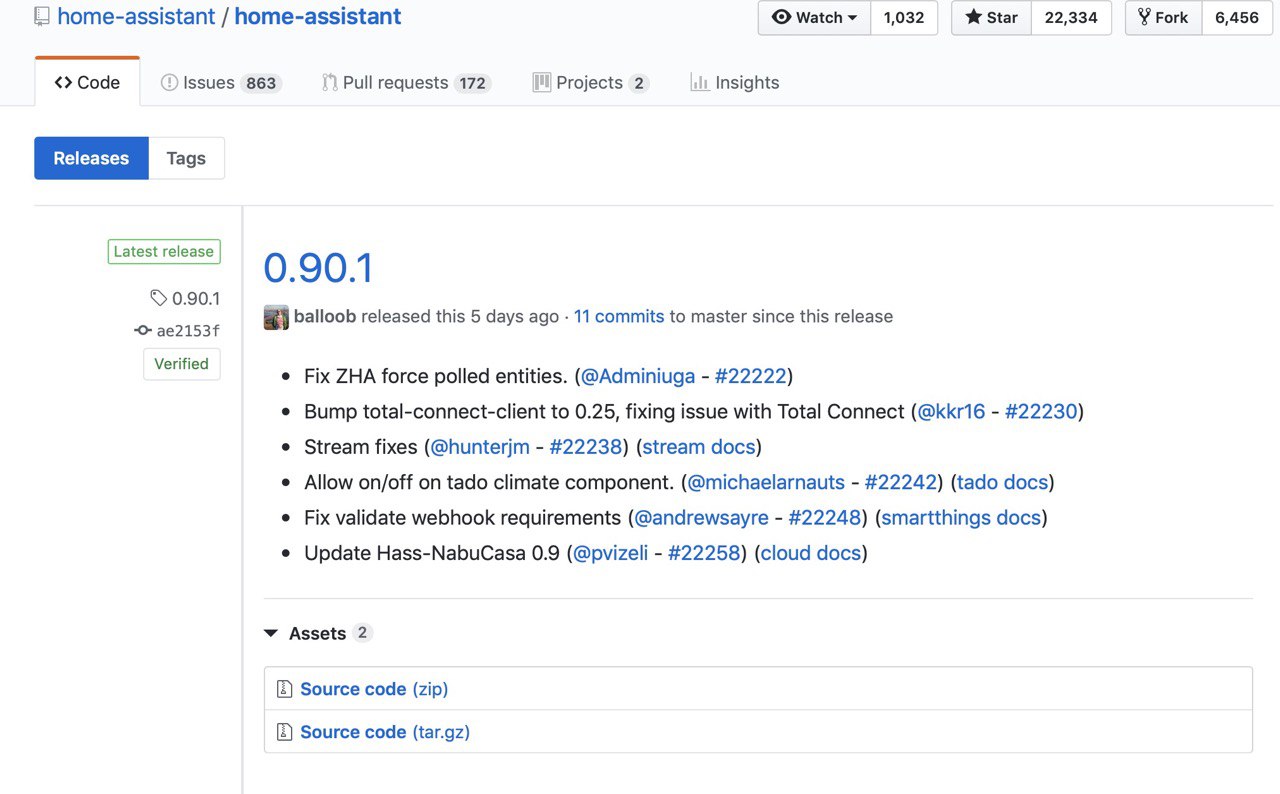Open @hunterjm profile link
Screen dimensions: 1280x794
(480, 447)
